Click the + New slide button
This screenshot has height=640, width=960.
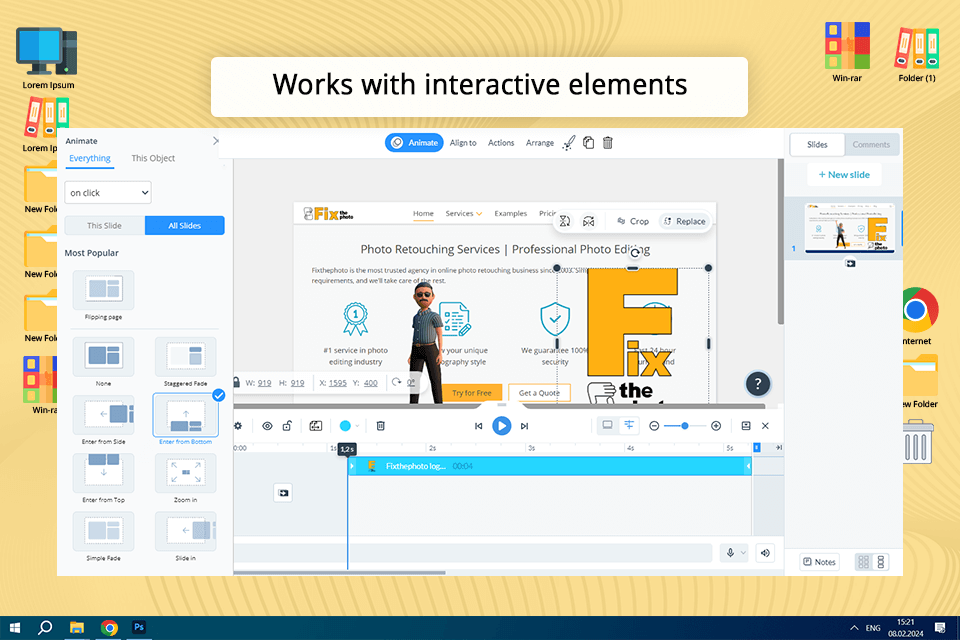844,175
